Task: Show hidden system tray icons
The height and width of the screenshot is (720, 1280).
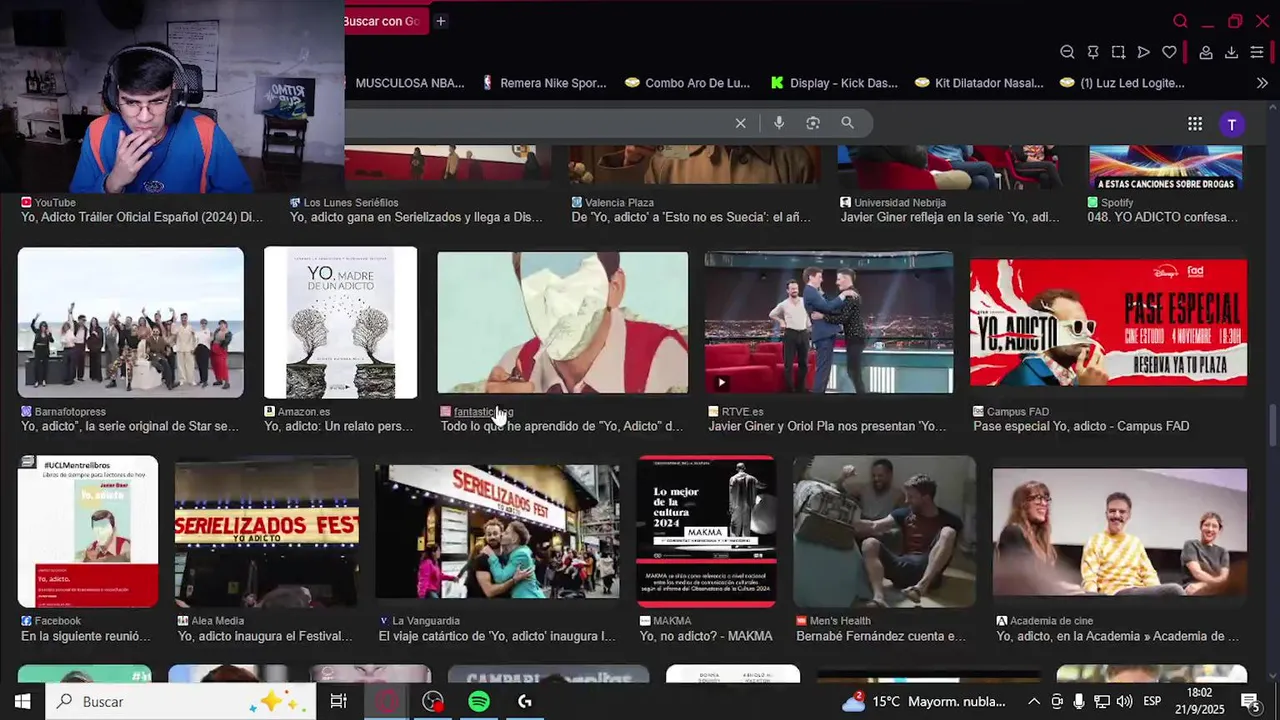Action: pos(1034,702)
